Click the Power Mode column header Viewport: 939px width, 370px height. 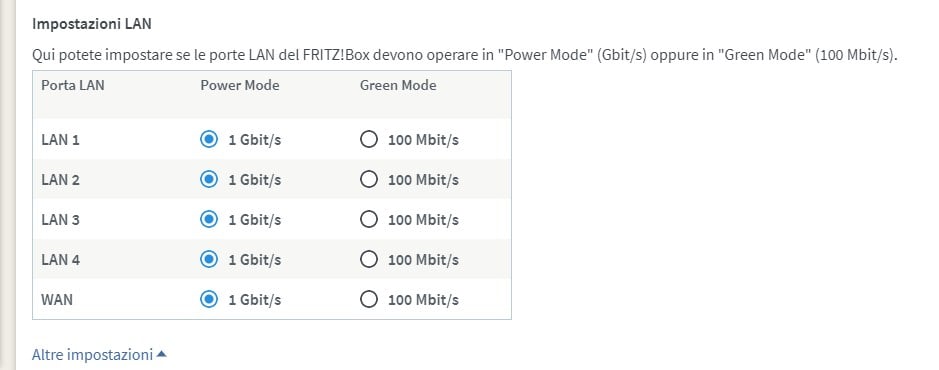(240, 85)
